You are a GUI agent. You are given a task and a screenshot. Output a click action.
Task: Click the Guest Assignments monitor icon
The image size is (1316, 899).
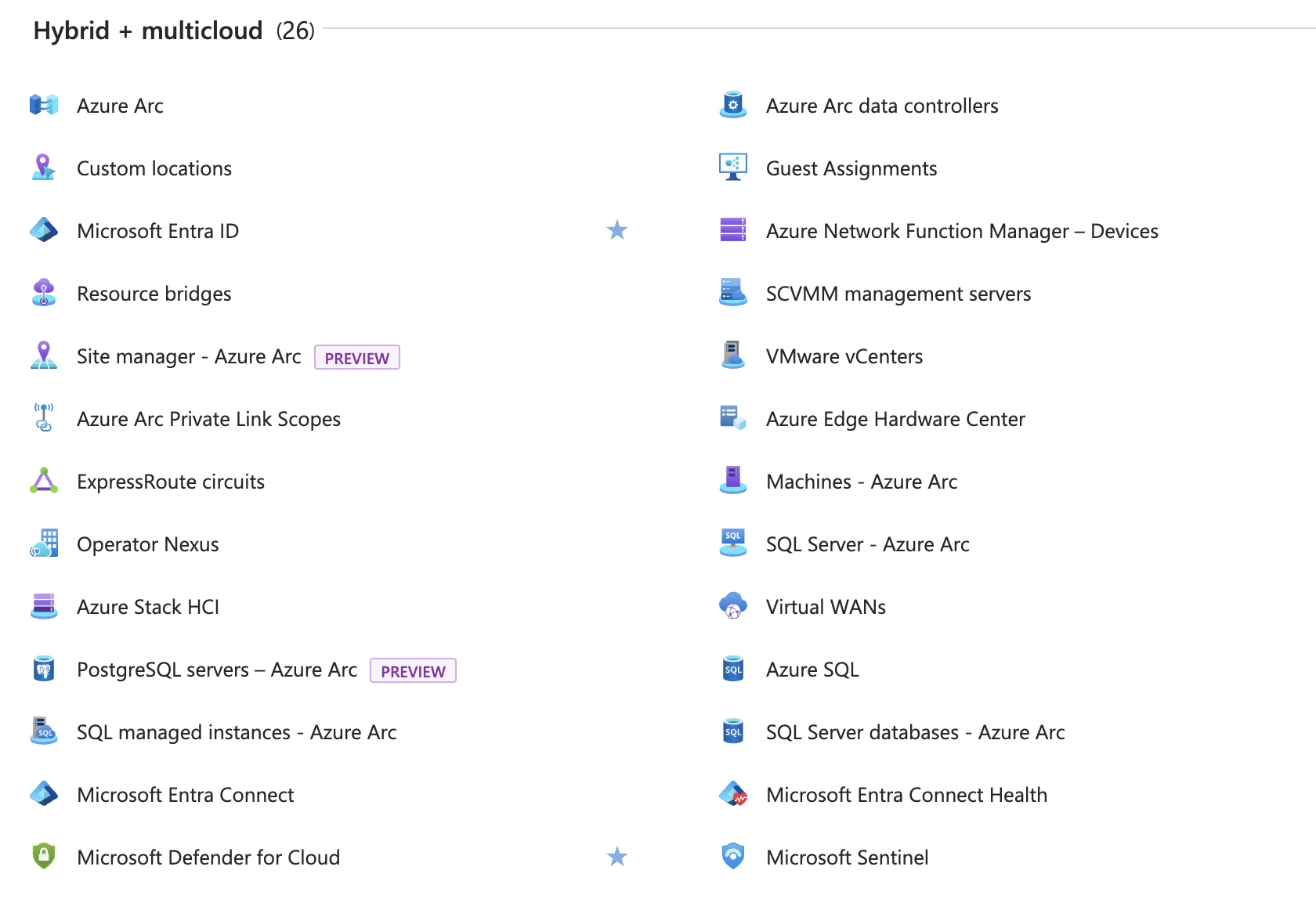pos(733,168)
